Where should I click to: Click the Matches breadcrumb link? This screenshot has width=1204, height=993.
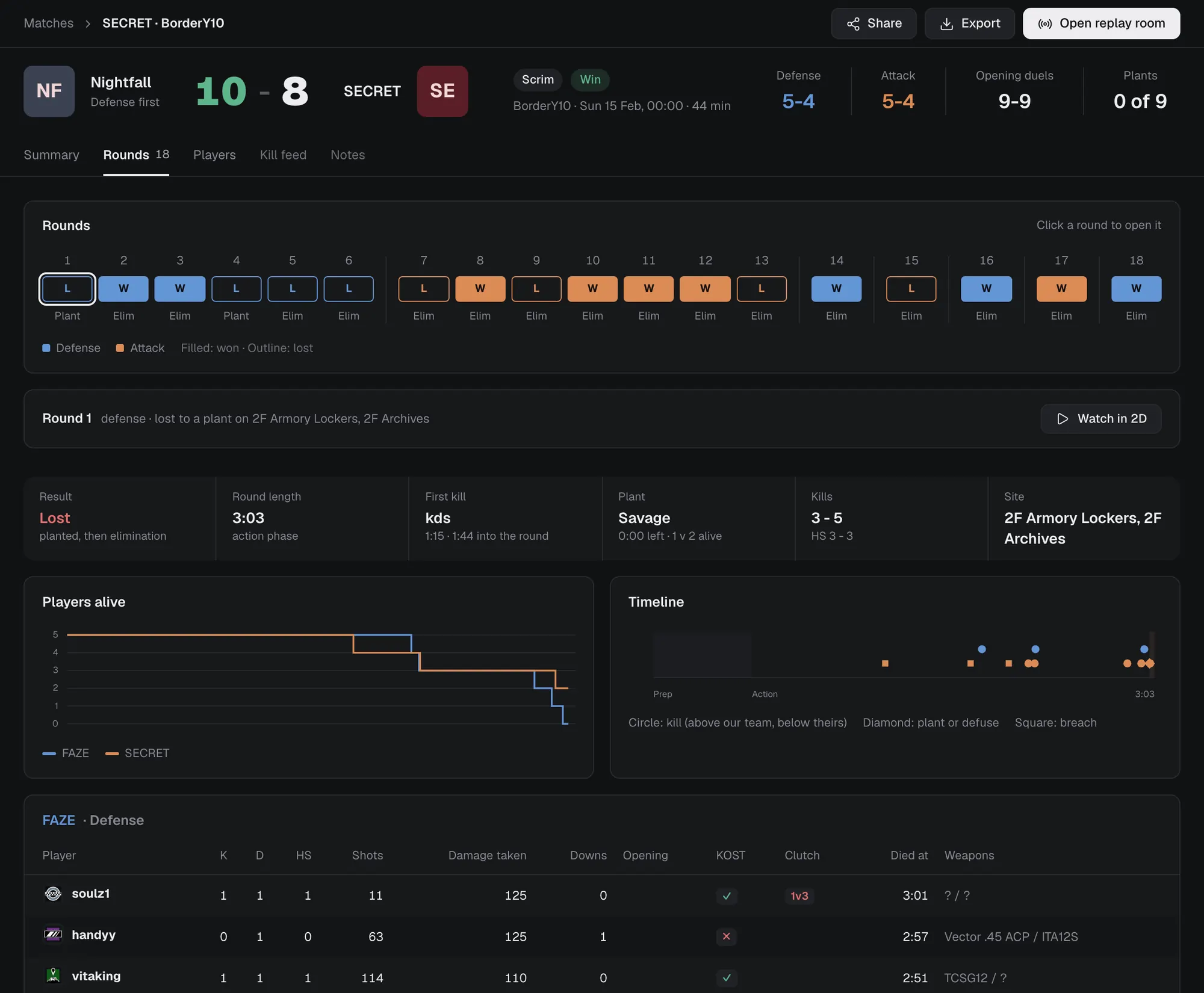(48, 23)
